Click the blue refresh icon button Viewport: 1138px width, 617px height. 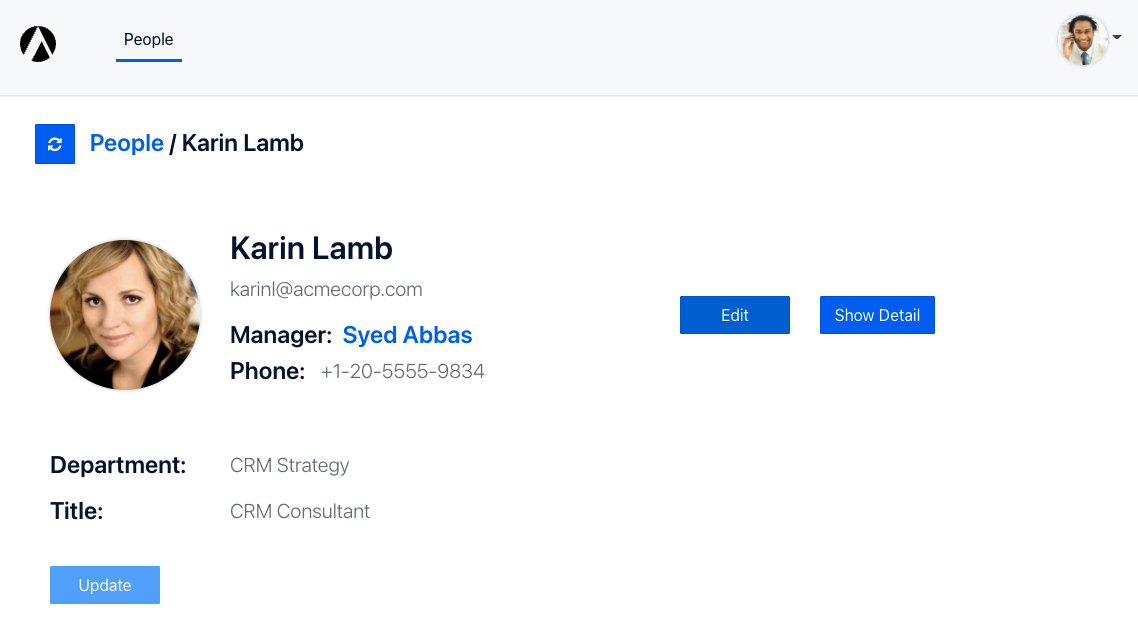55,144
